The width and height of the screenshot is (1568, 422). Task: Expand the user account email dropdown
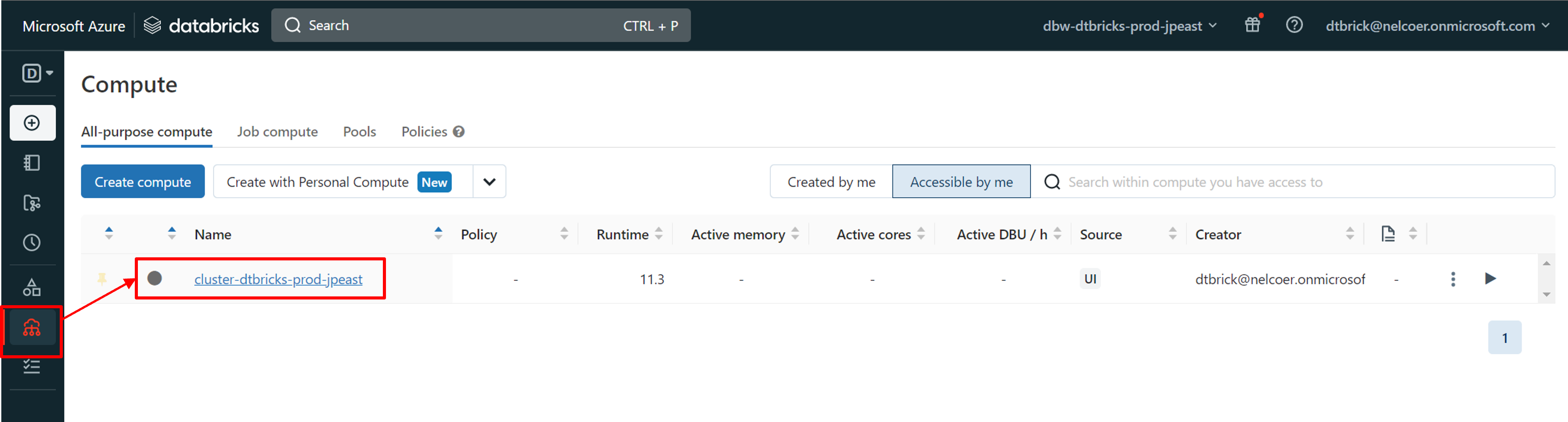pyautogui.click(x=1437, y=25)
